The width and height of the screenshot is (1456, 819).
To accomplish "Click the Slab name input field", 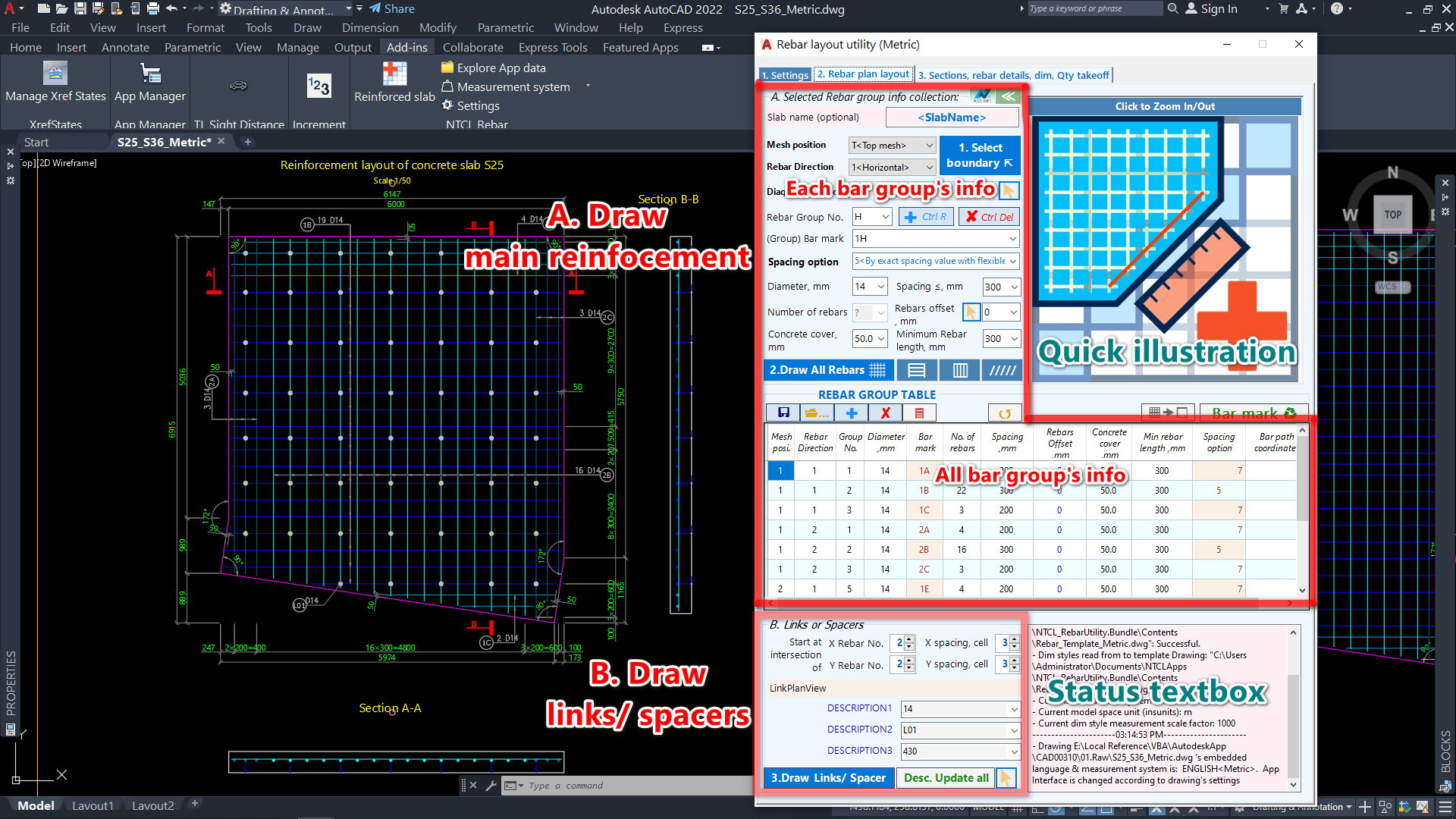I will (952, 118).
